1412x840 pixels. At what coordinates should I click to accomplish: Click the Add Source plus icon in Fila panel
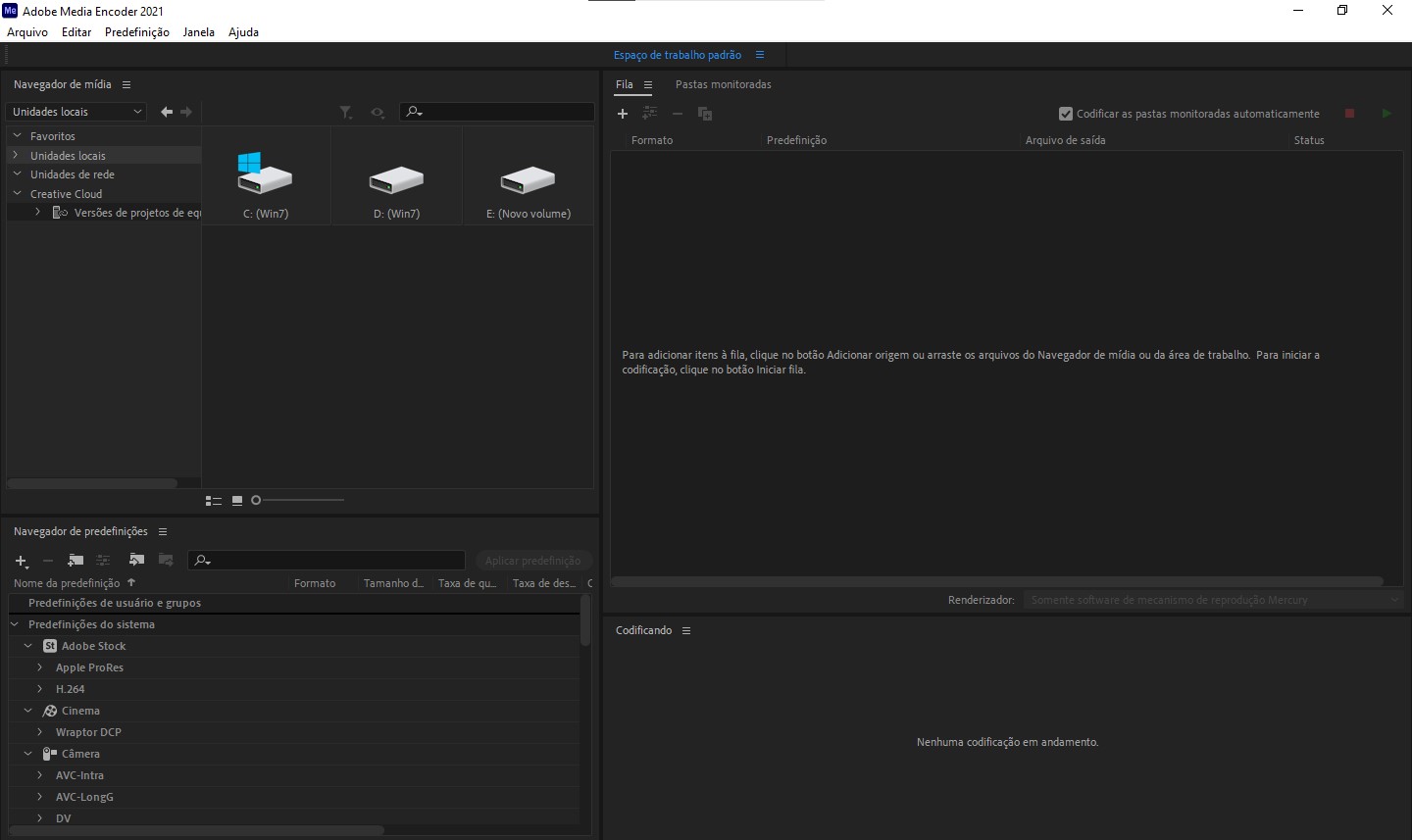[x=622, y=114]
